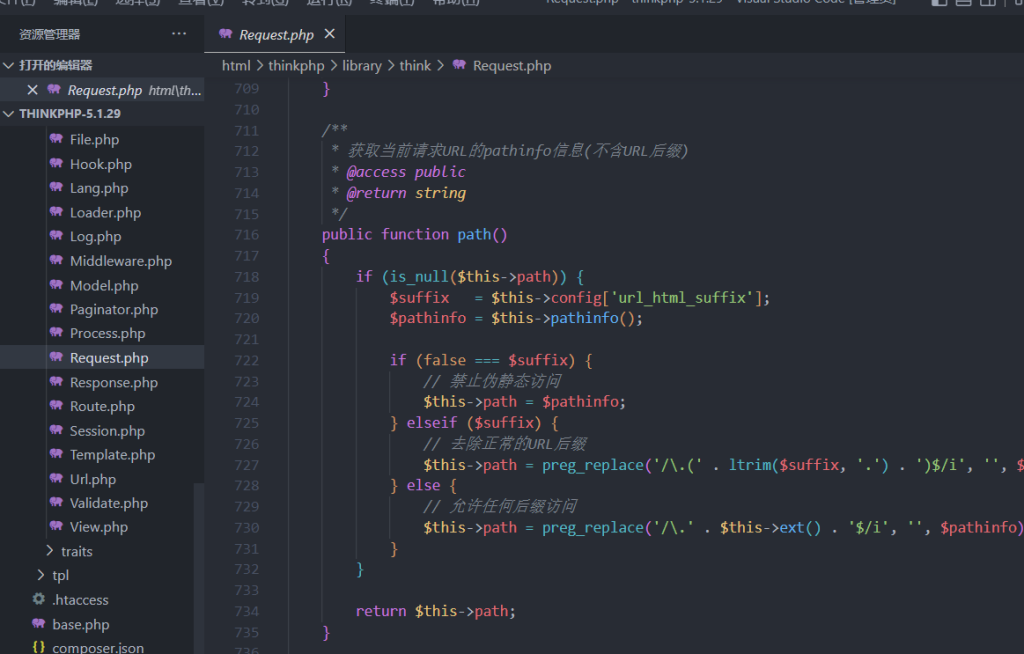The width and height of the screenshot is (1024, 654).
Task: Click the gear icon for .htaccess
Action: pos(39,600)
